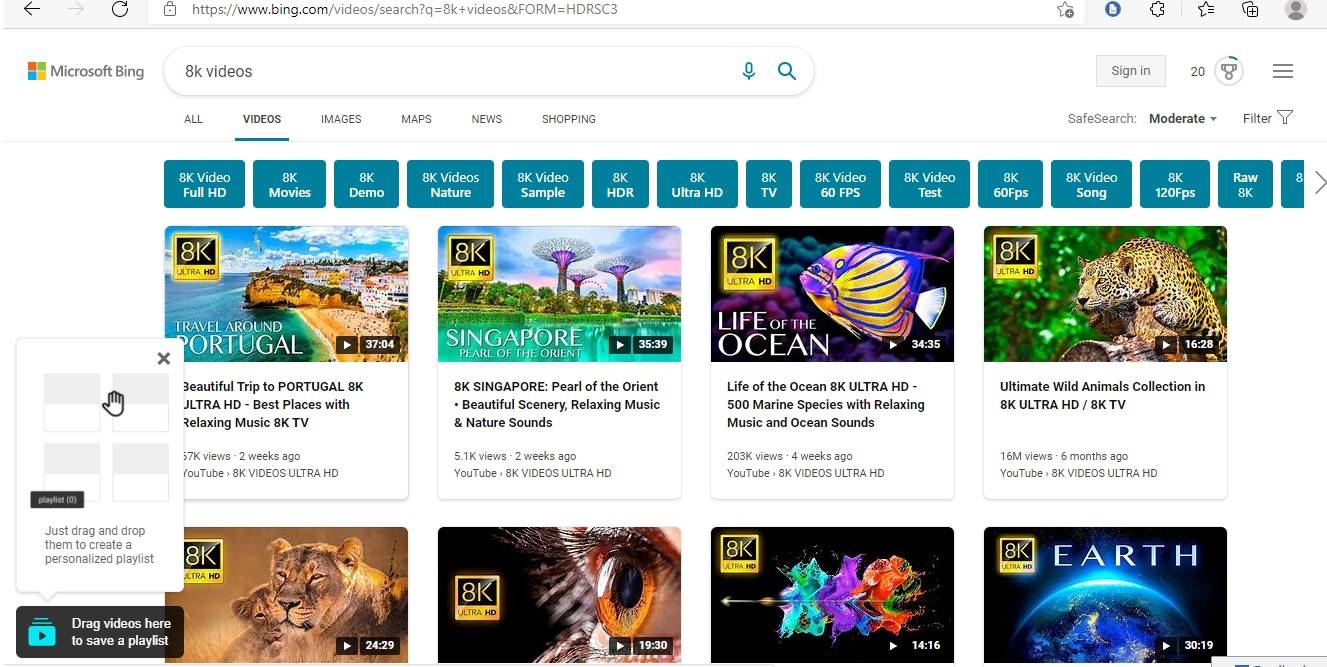Click the right chevron to see more suggestions
1327x667 pixels.
[x=1320, y=183]
